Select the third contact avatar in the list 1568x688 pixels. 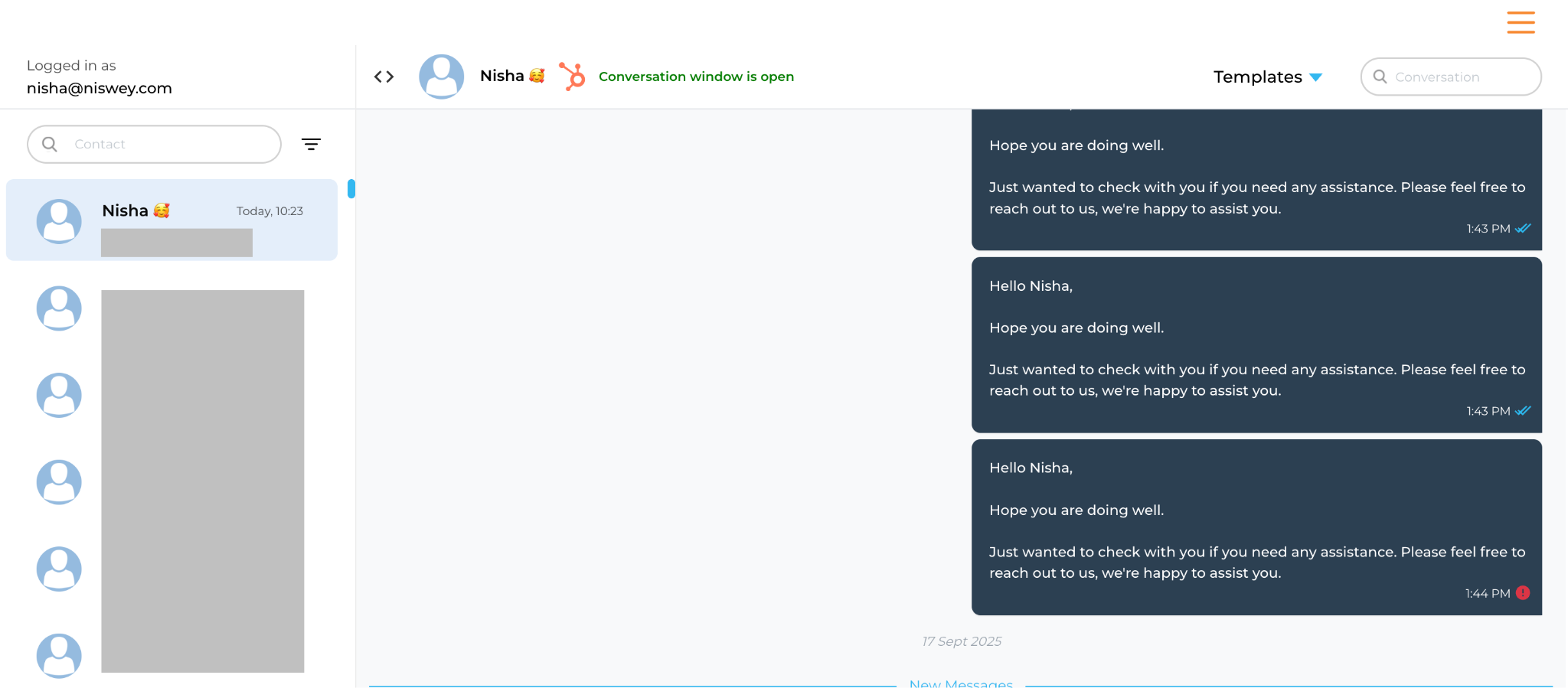click(x=59, y=395)
